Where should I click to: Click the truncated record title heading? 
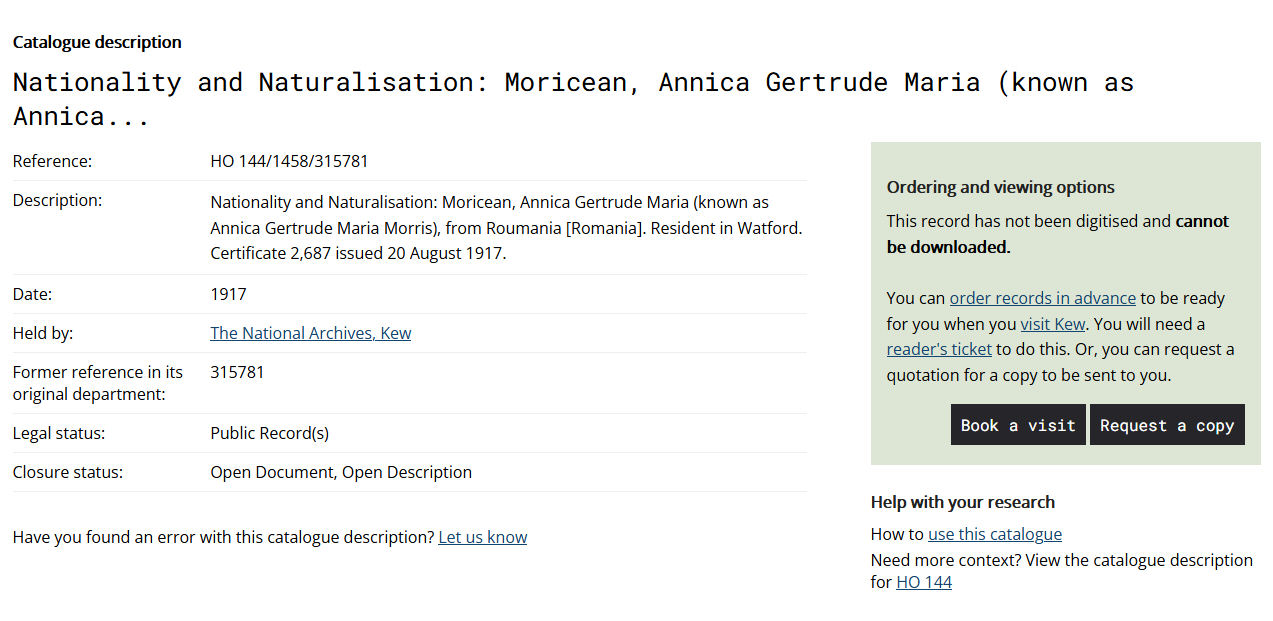click(x=573, y=98)
